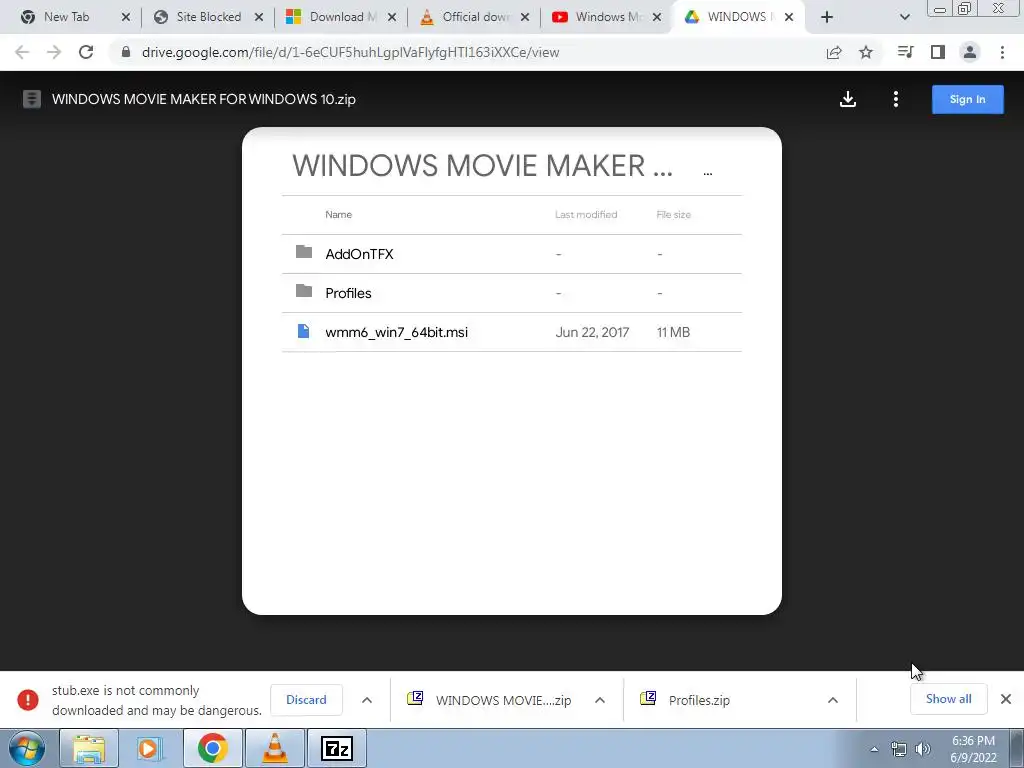Screen dimensions: 1024x768
Task: Click the network tray icon
Action: pos(899,749)
